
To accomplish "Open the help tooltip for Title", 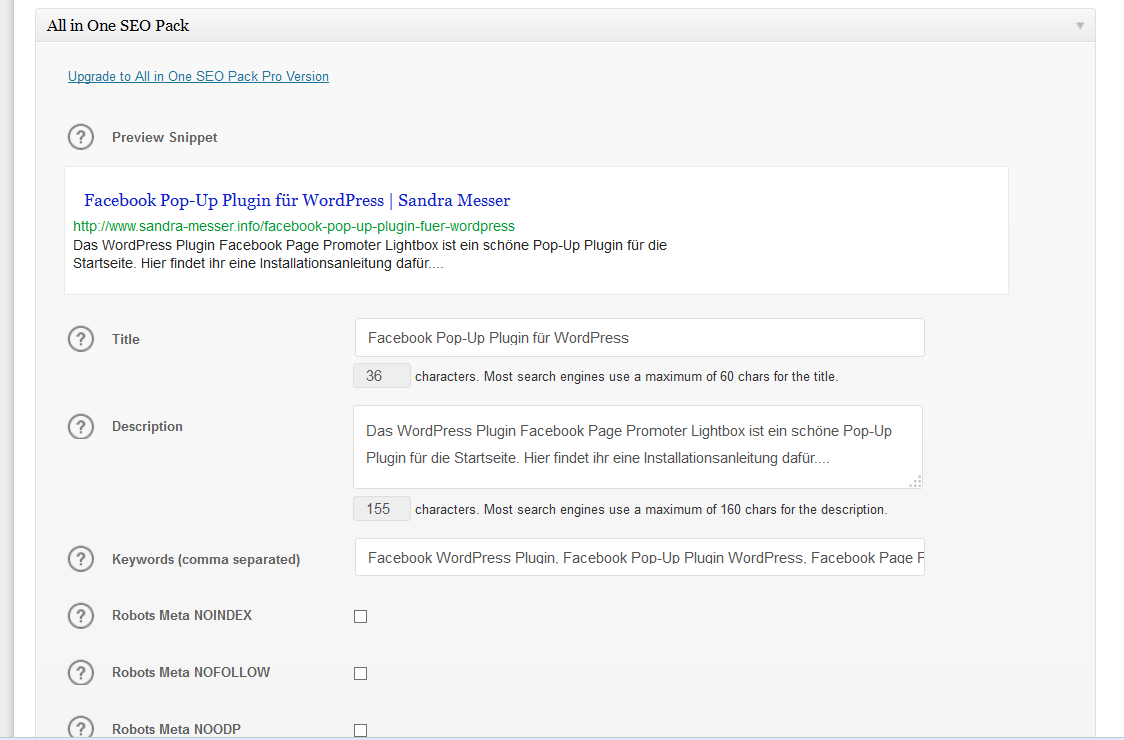I will pos(80,339).
